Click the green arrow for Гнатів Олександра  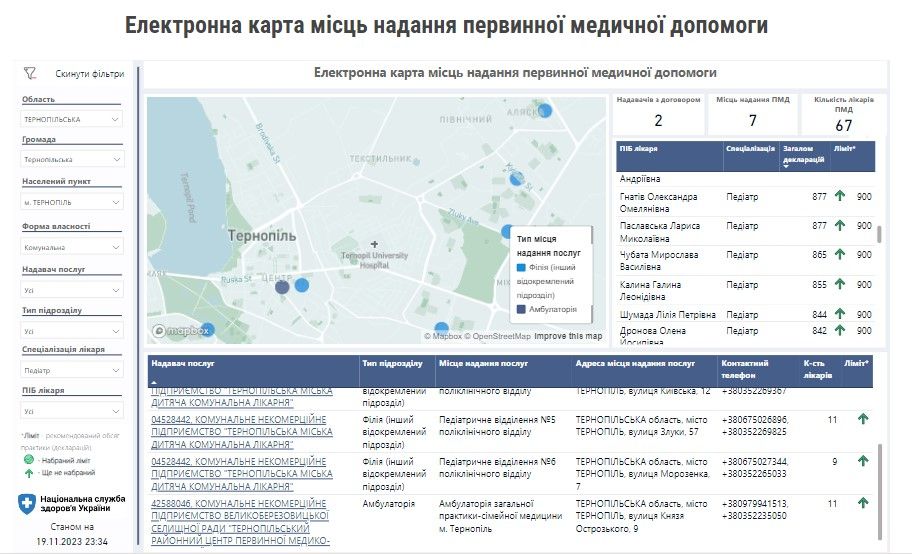(x=840, y=196)
